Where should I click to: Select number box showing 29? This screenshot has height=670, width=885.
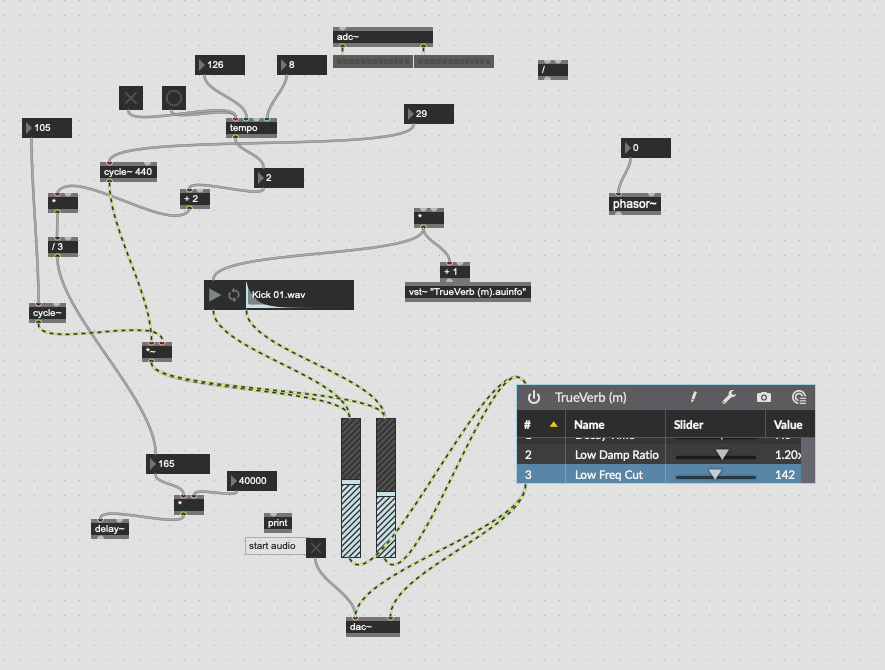pyautogui.click(x=429, y=114)
